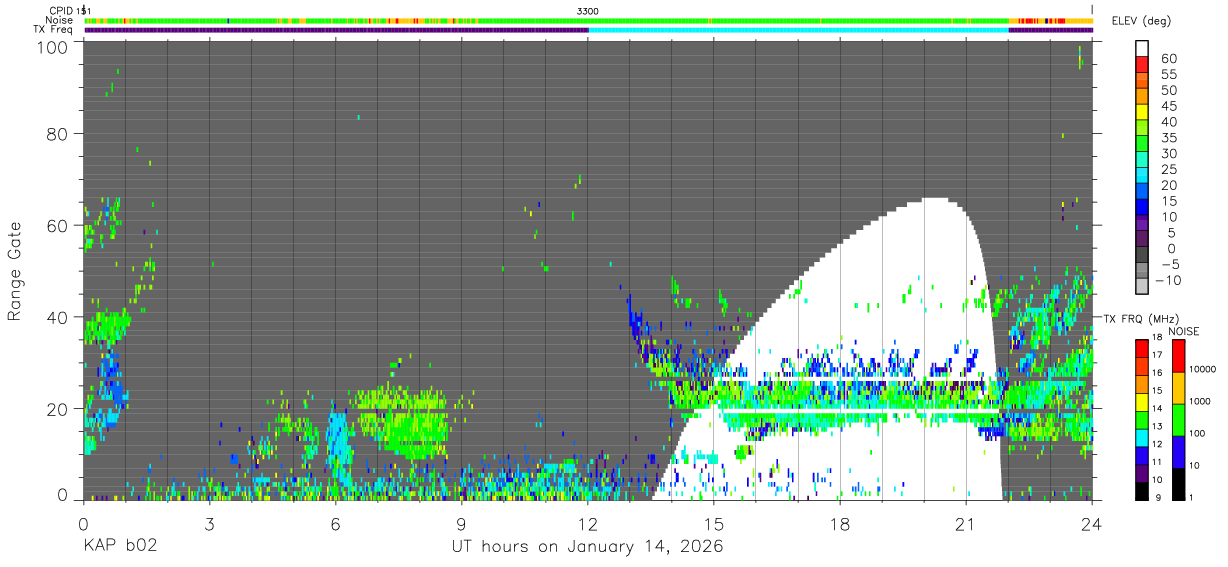Click the "12" tick on UT hours axis
The height and width of the screenshot is (567, 1228).
click(x=588, y=523)
